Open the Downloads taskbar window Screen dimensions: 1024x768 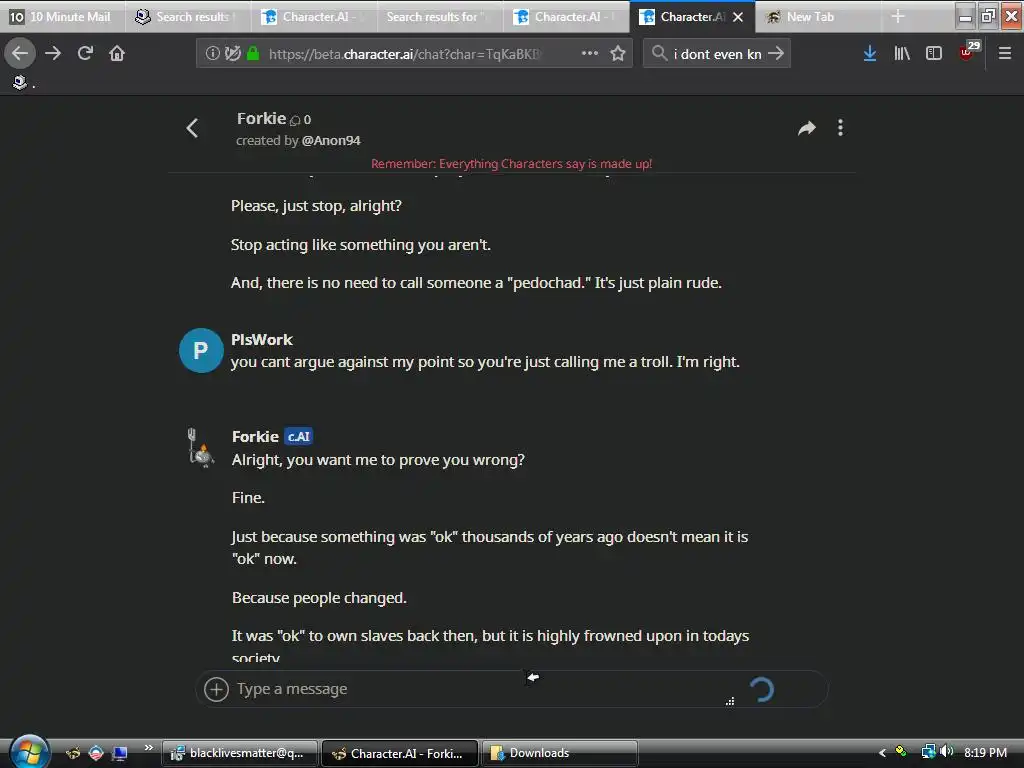(560, 753)
